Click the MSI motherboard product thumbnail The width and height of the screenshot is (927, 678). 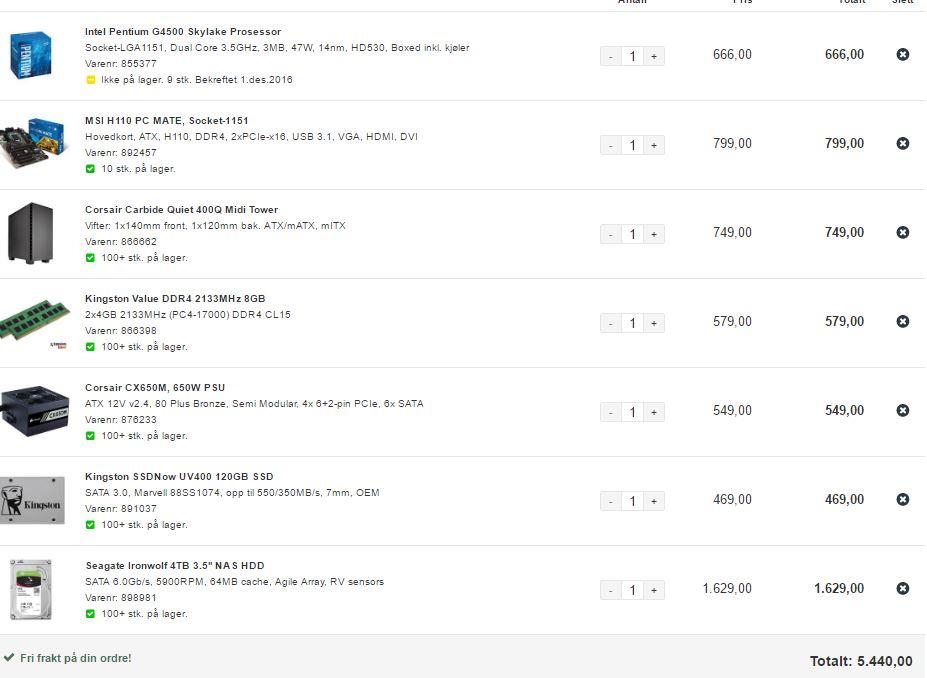coord(34,143)
